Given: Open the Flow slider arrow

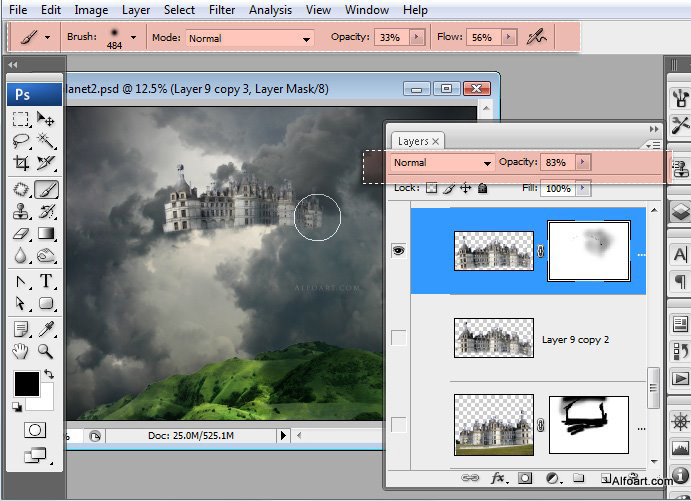Looking at the screenshot, I should coord(509,37).
